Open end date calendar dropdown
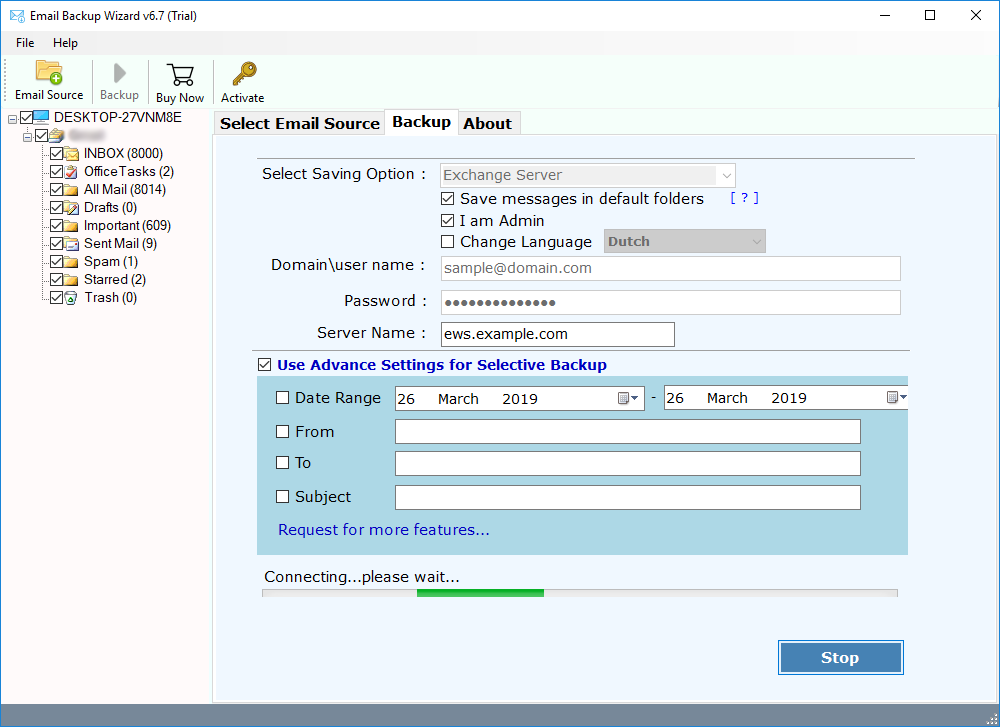Viewport: 1000px width, 727px height. [897, 397]
